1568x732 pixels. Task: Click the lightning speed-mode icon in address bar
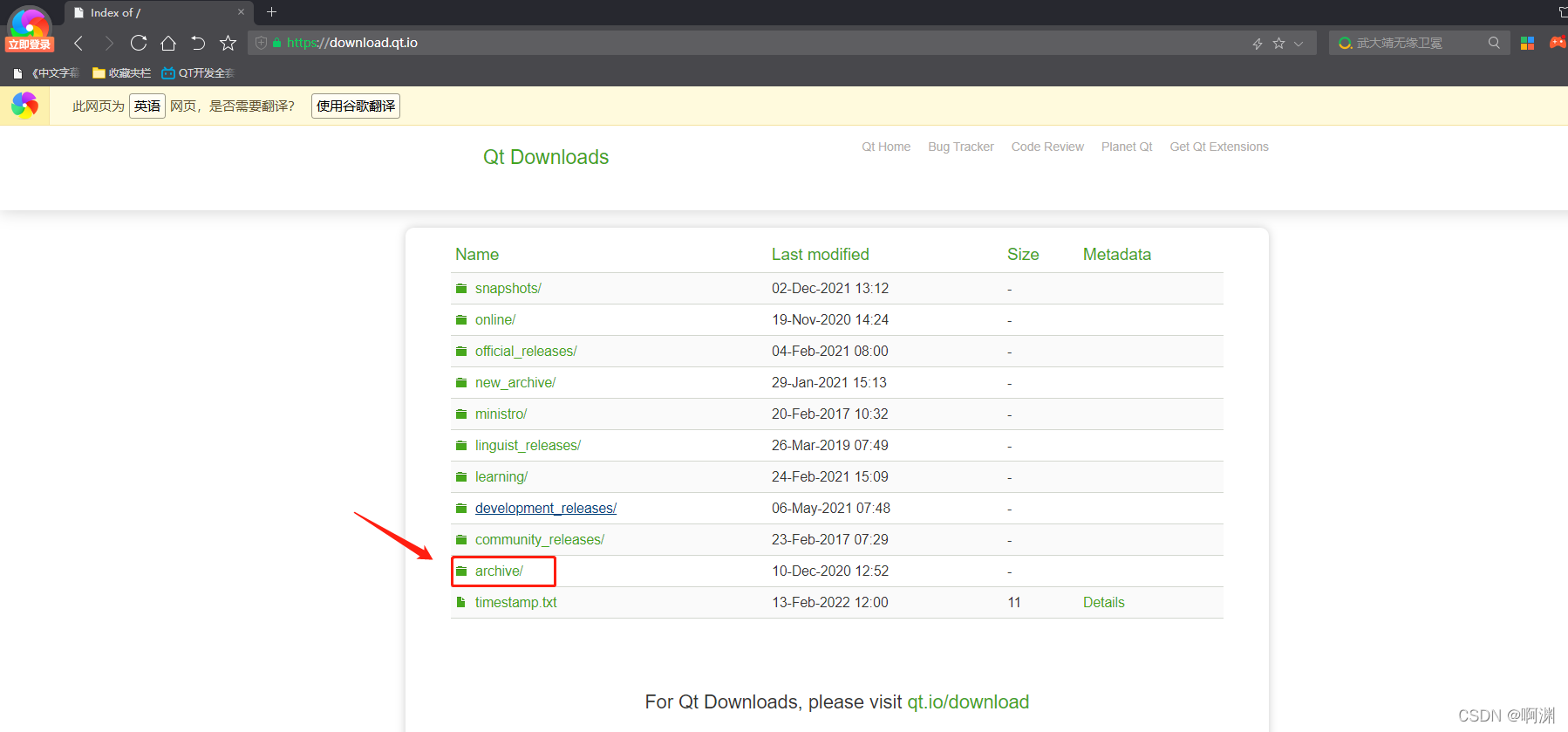[1258, 44]
